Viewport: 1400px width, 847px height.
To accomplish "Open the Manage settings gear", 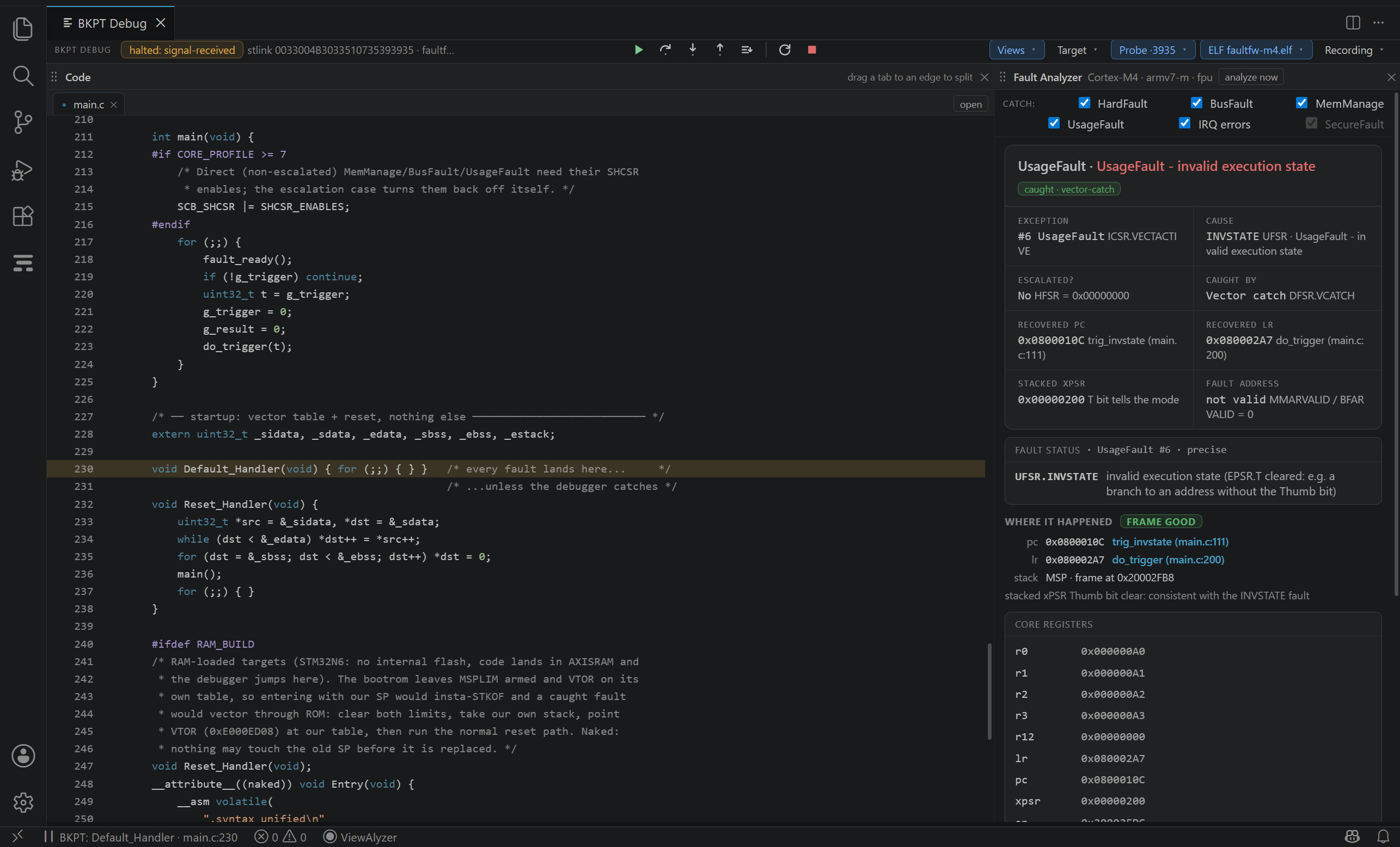I will coord(23,803).
